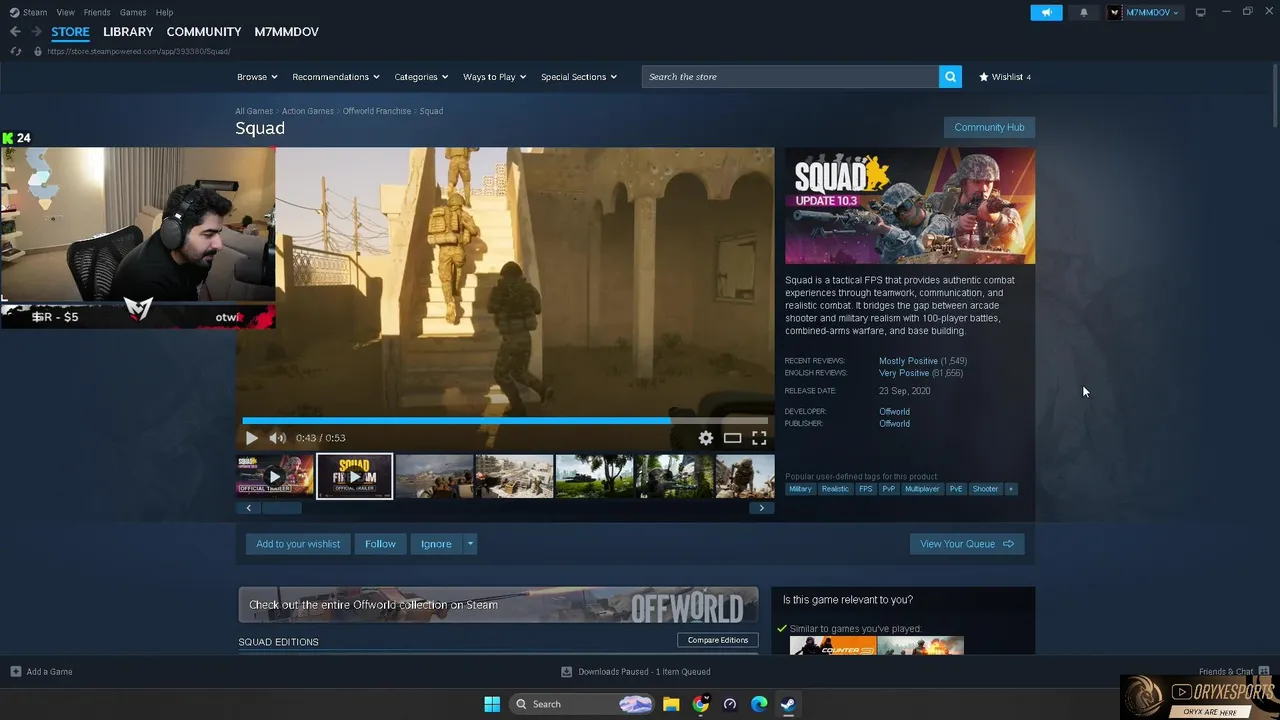Open the speedometer app in the taskbar

pos(730,704)
